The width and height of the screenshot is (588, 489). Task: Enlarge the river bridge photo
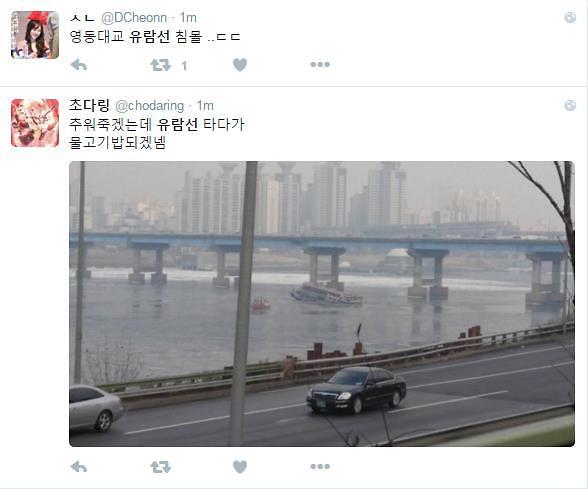tap(322, 304)
